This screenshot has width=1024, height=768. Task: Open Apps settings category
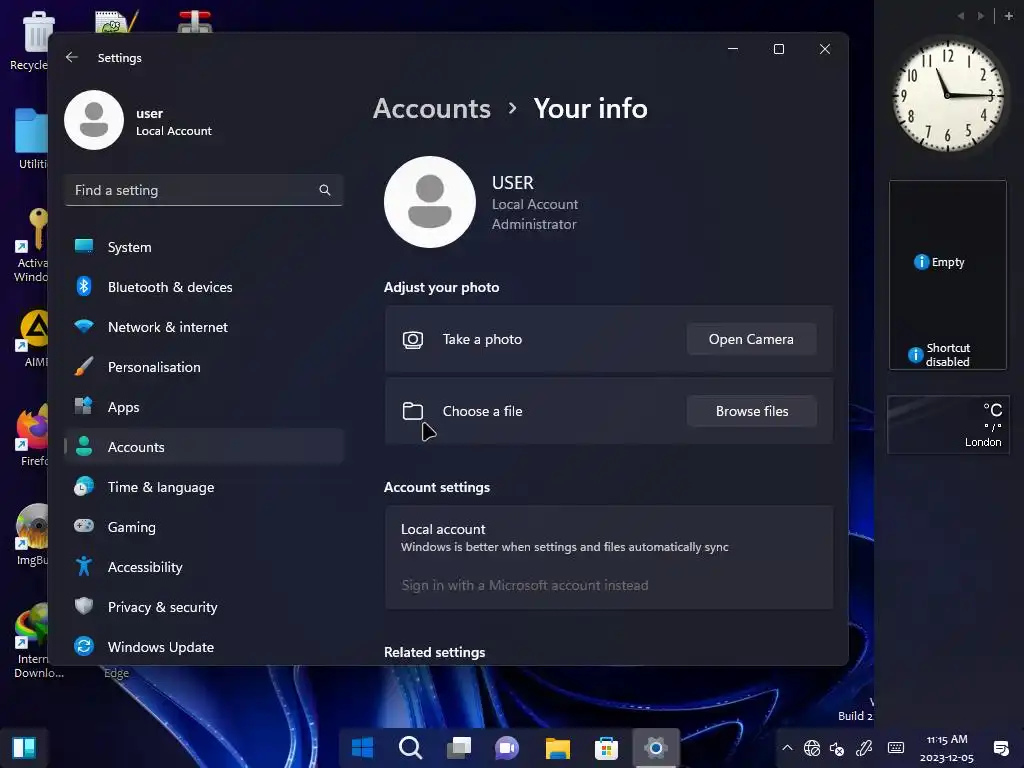204,407
